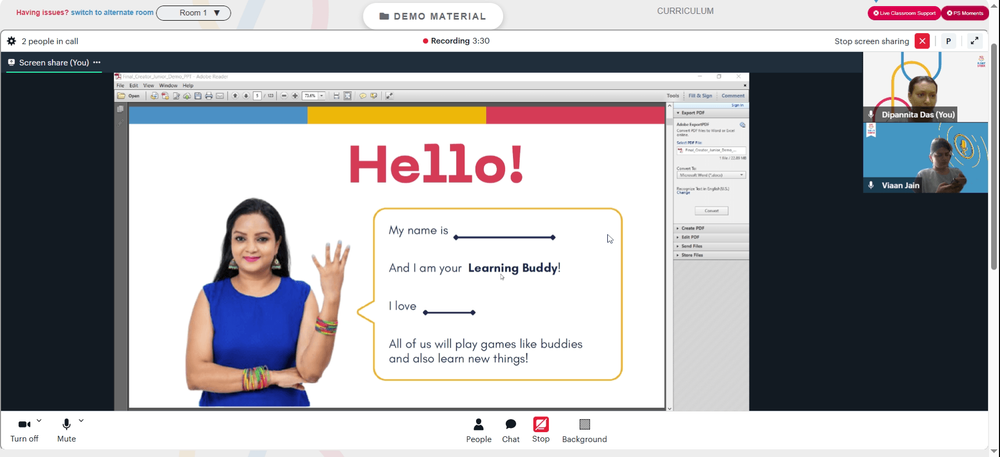Turn off the camera

[24, 424]
